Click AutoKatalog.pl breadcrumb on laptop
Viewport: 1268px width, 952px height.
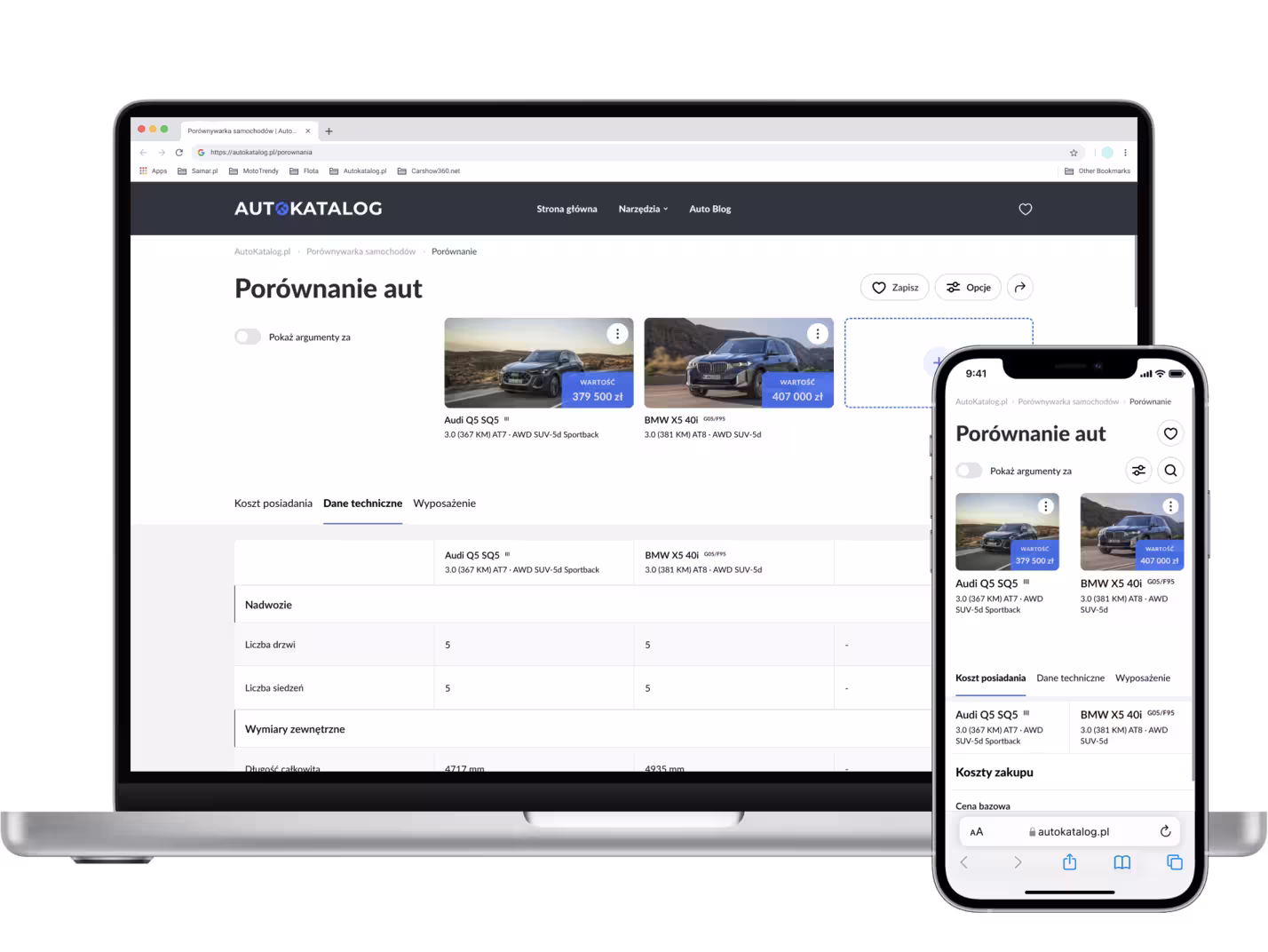point(262,251)
